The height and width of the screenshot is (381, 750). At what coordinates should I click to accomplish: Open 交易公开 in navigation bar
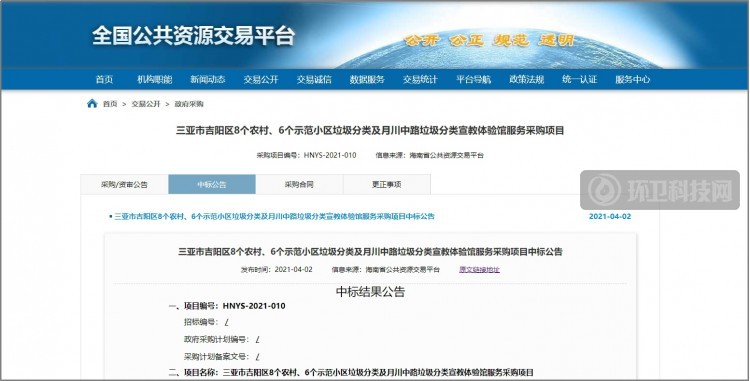(261, 79)
